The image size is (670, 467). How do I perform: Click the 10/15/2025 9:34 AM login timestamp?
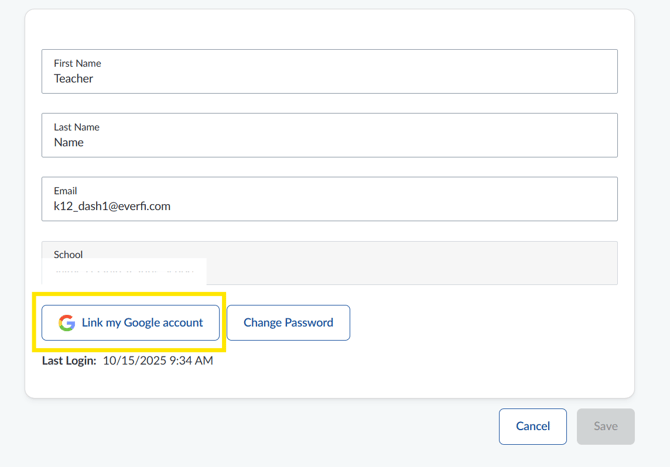pyautogui.click(x=158, y=361)
